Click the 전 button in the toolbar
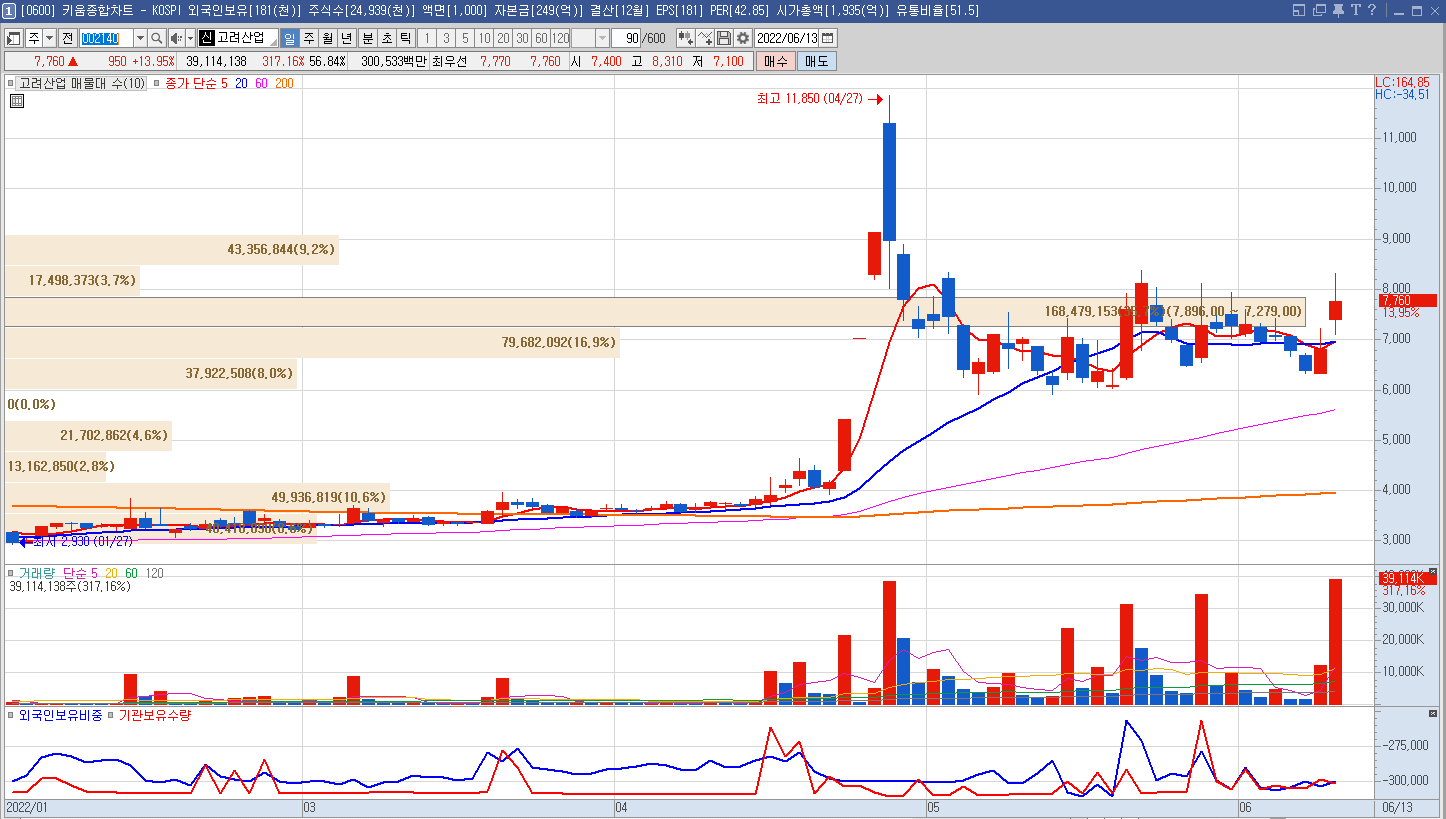Screen dimensions: 1446x819 pos(67,38)
